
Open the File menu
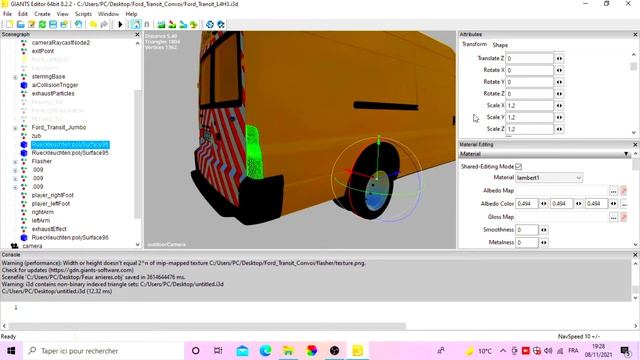click(x=7, y=14)
